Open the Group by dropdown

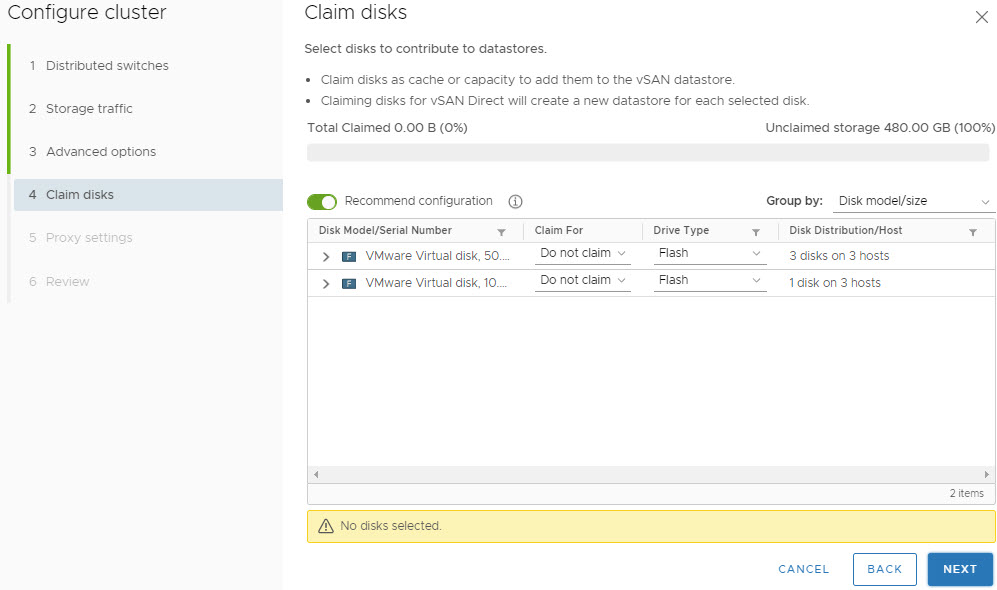click(914, 202)
